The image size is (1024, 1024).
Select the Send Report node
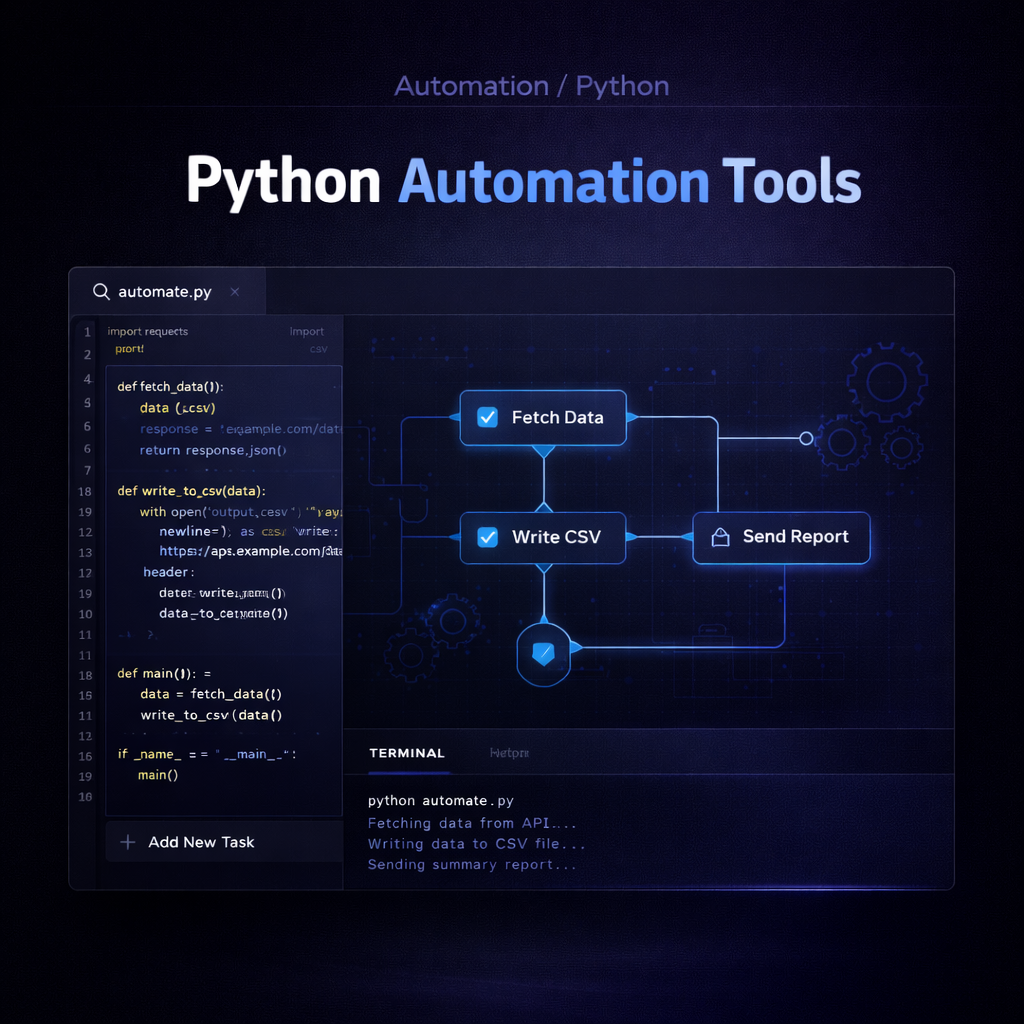(781, 538)
